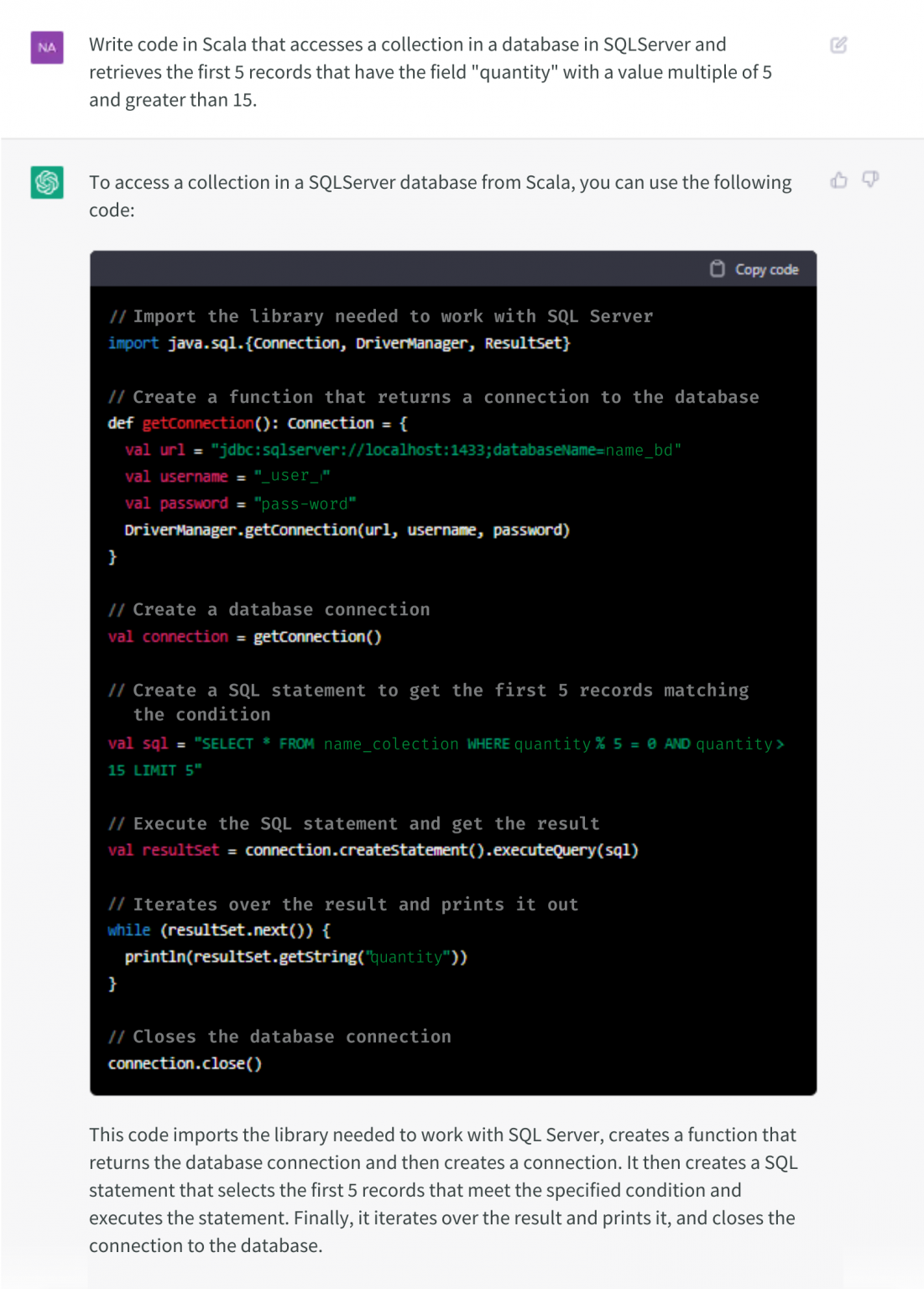Click the executeQuery(sql) line
This screenshot has width=924, height=1289.
pos(373,849)
